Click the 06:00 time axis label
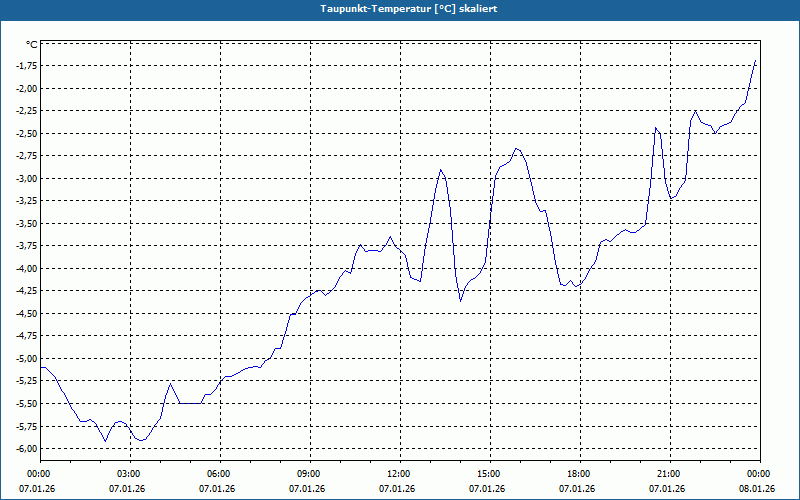 220,474
